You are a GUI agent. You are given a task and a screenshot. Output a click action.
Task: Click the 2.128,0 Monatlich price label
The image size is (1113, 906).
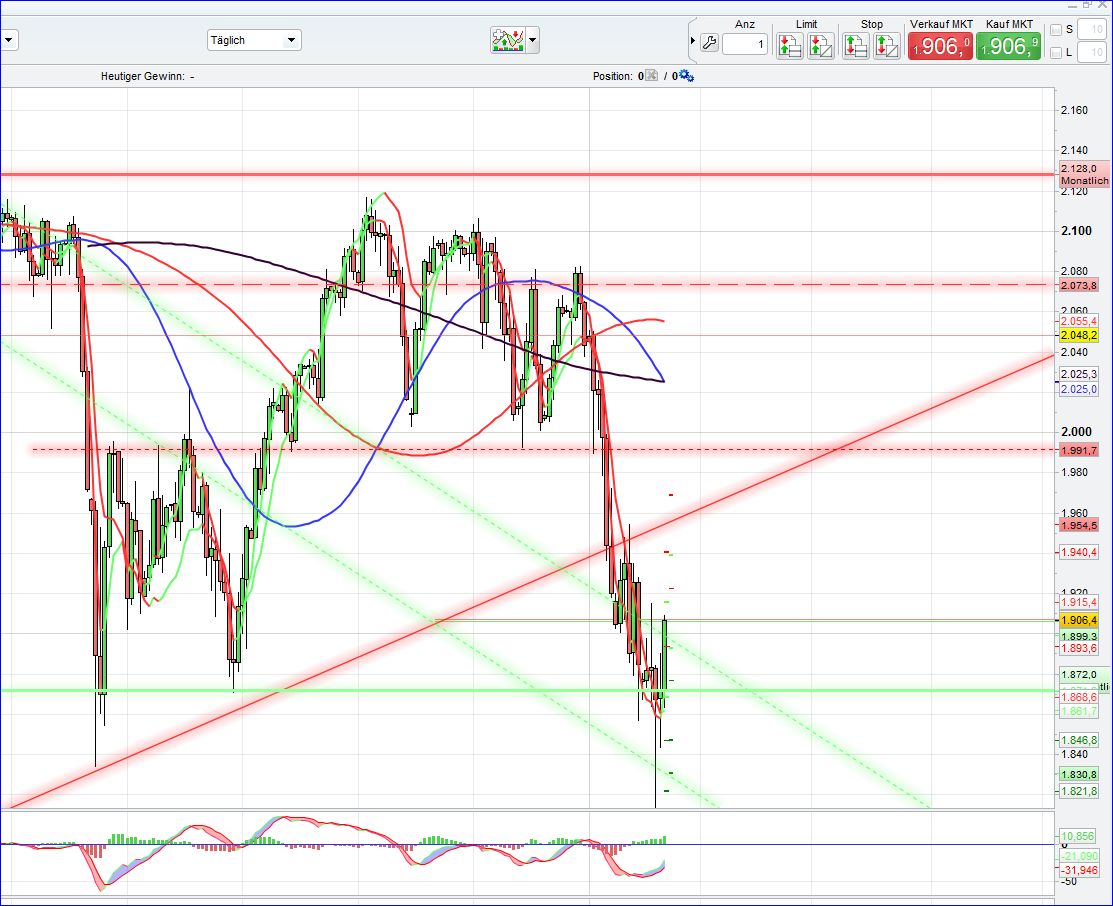[1084, 175]
